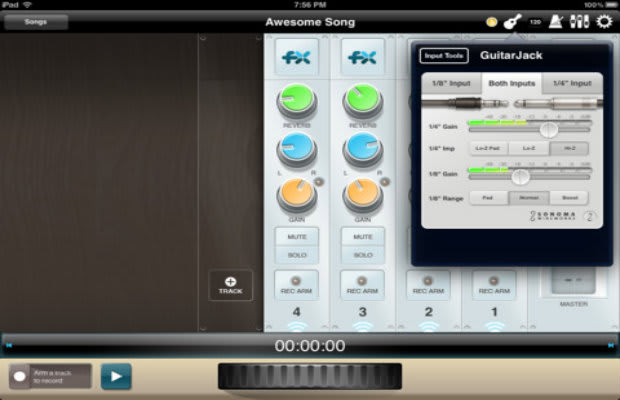Image resolution: width=620 pixels, height=400 pixels.
Task: Go back to Songs list
Action: coord(36,22)
